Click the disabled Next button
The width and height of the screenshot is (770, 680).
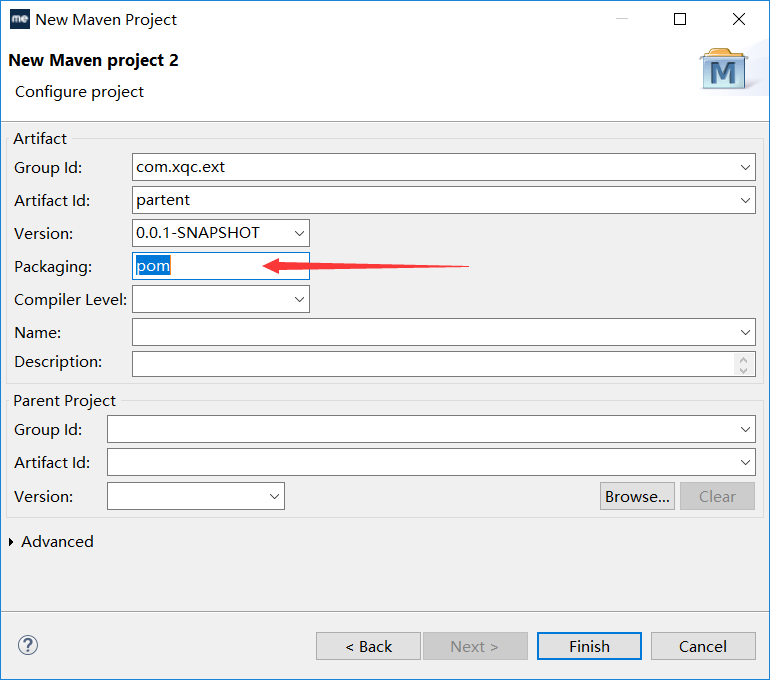[x=475, y=646]
